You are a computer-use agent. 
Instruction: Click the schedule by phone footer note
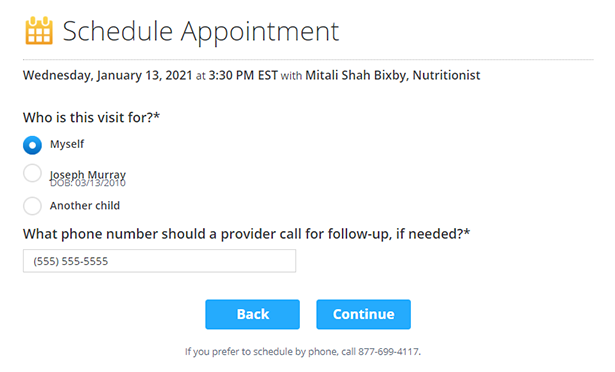[x=303, y=351]
